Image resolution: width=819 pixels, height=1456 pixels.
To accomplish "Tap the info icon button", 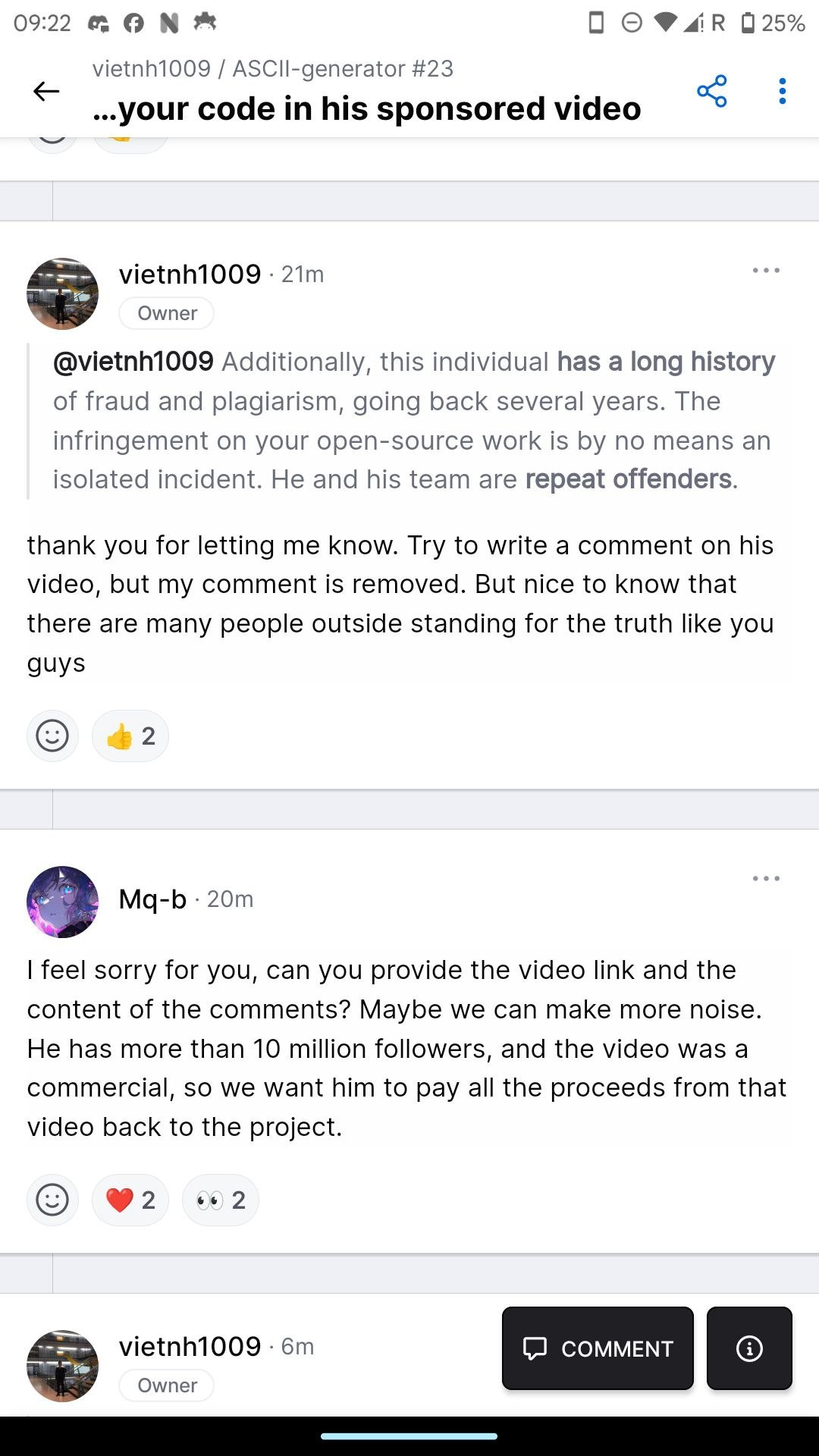I will pos(749,1348).
